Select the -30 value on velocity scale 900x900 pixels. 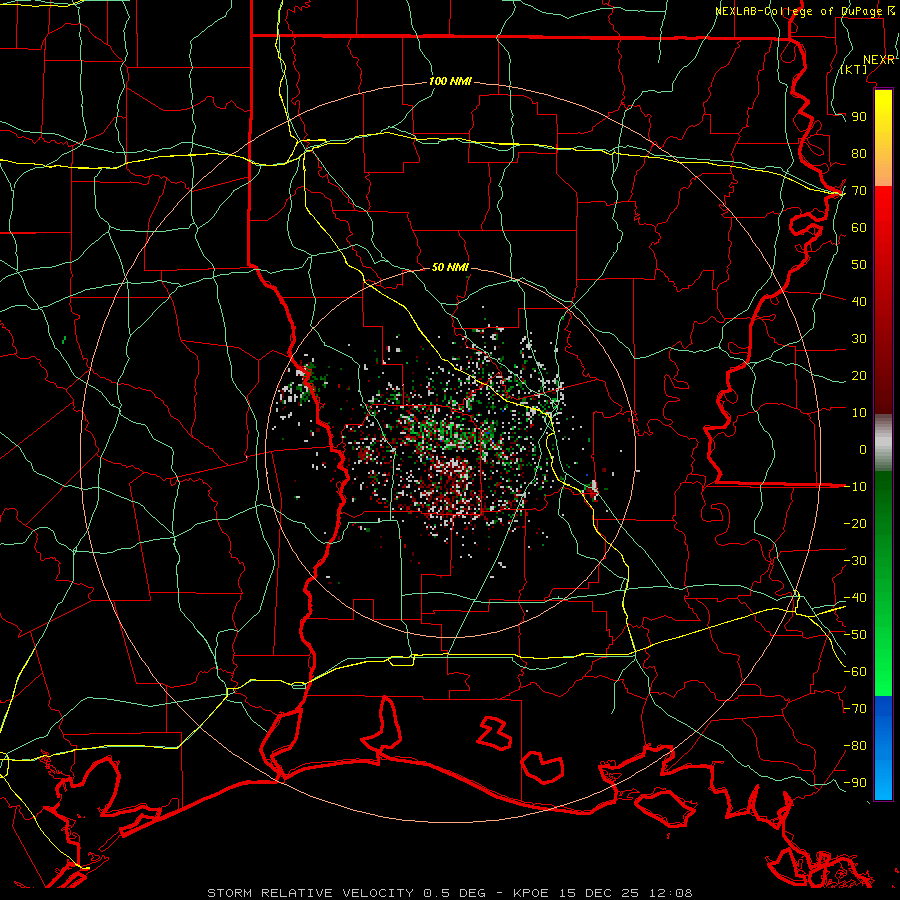(855, 561)
